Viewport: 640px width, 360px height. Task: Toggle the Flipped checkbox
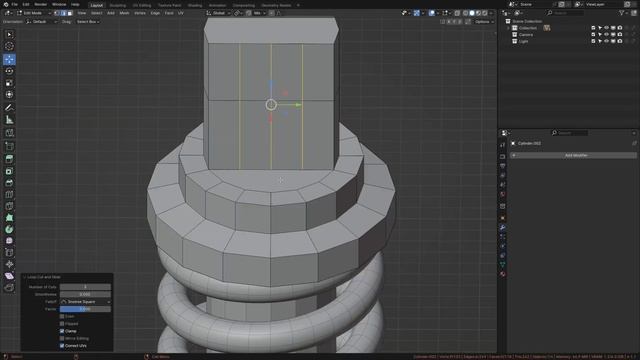tap(62, 324)
